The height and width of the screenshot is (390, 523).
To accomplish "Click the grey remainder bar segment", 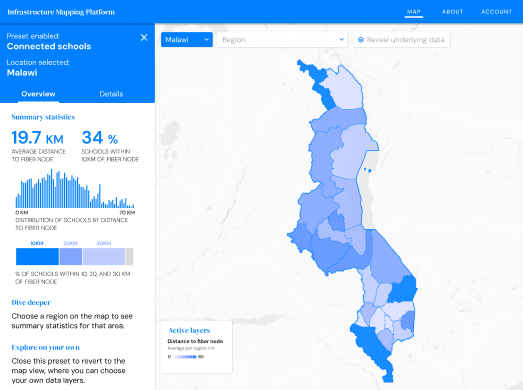I will click(x=129, y=257).
